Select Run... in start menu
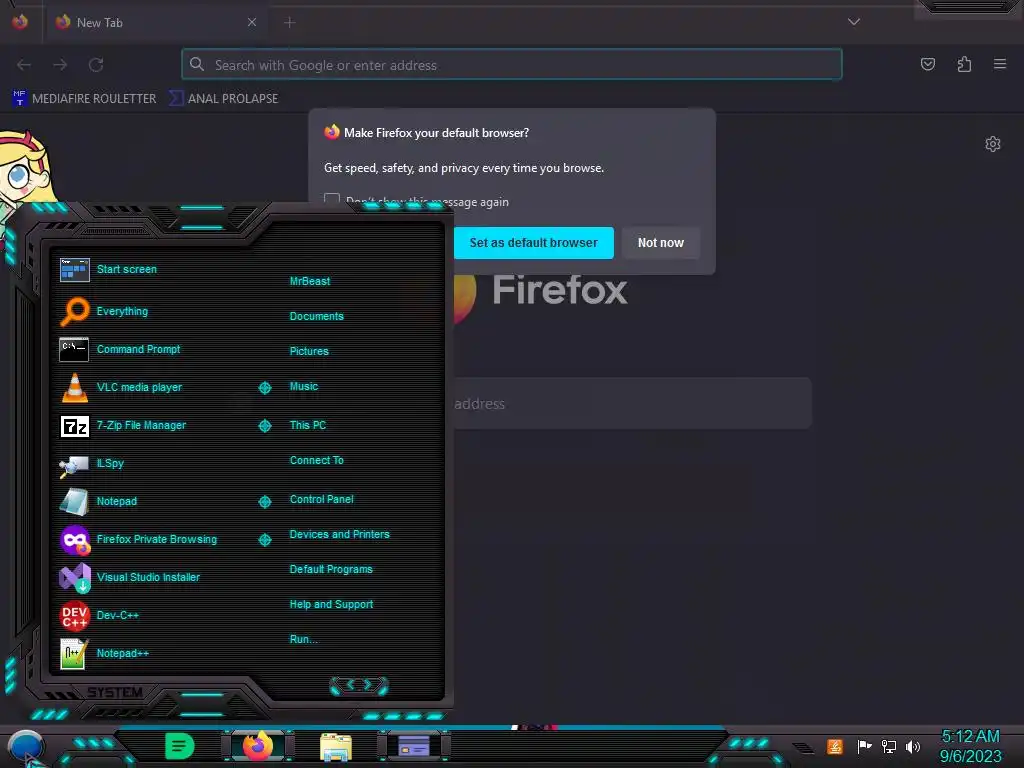 (303, 639)
